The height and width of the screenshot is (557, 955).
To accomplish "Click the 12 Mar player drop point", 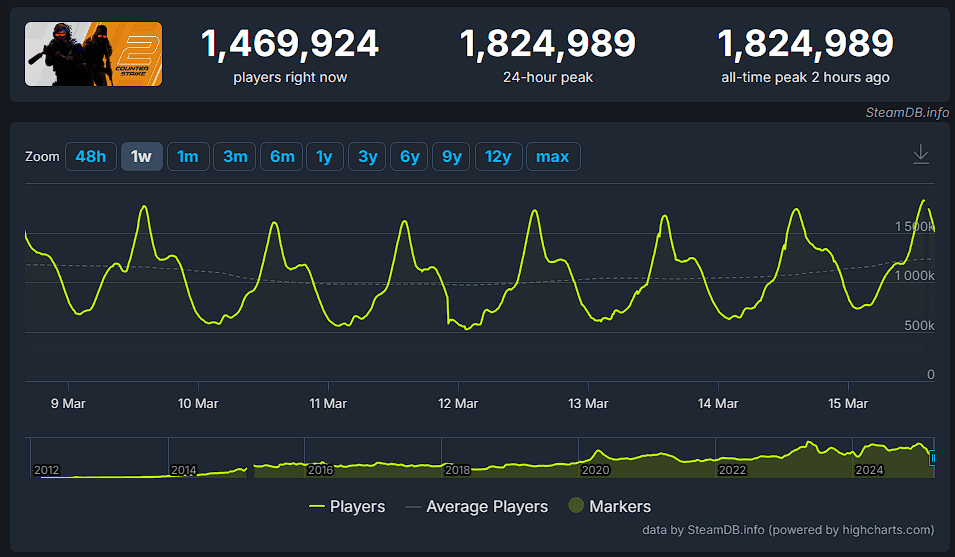I will coord(447,320).
